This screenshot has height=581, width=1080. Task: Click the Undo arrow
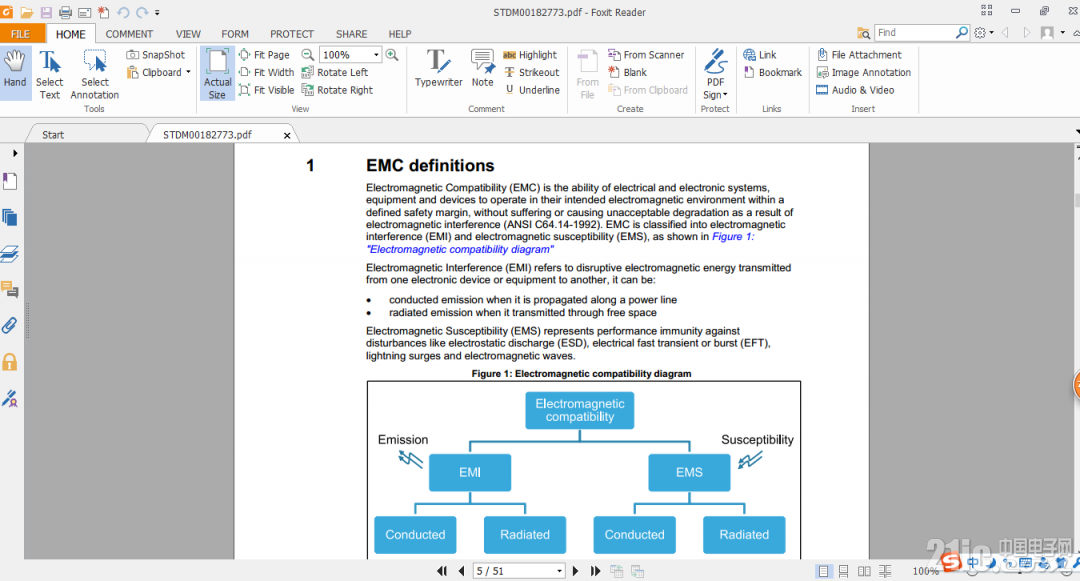(123, 12)
